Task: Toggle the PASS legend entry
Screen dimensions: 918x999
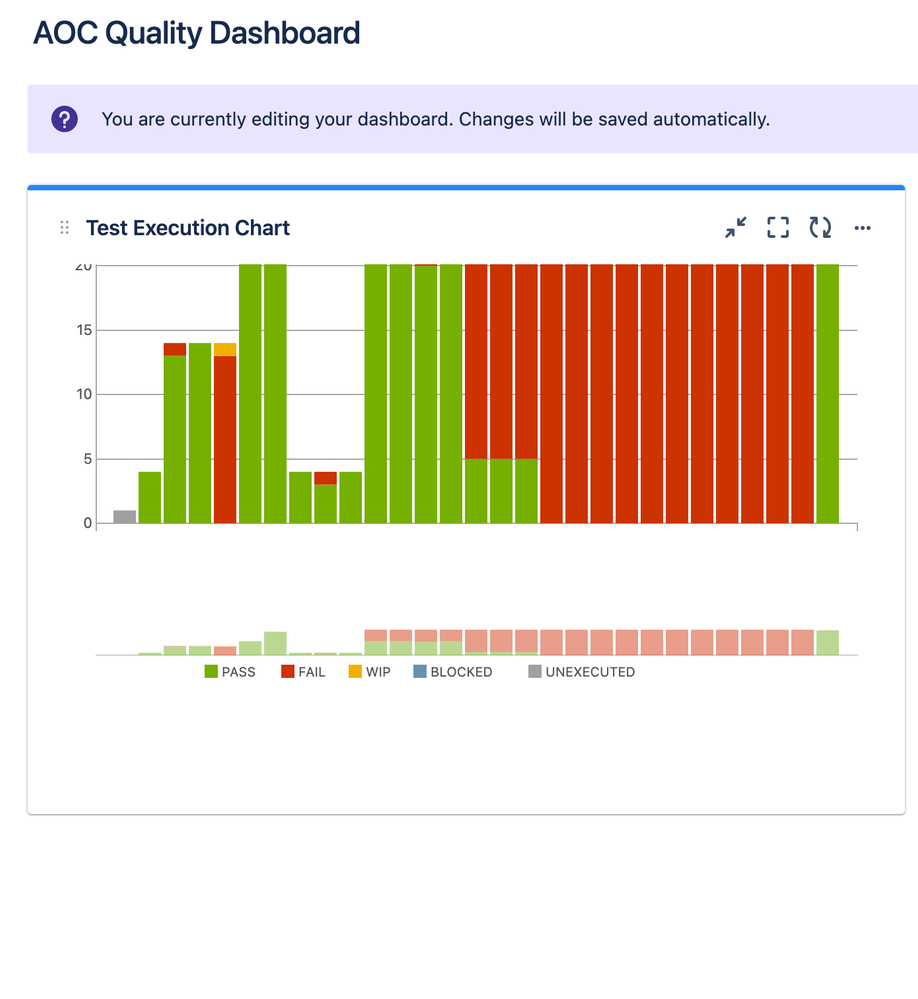Action: click(230, 672)
